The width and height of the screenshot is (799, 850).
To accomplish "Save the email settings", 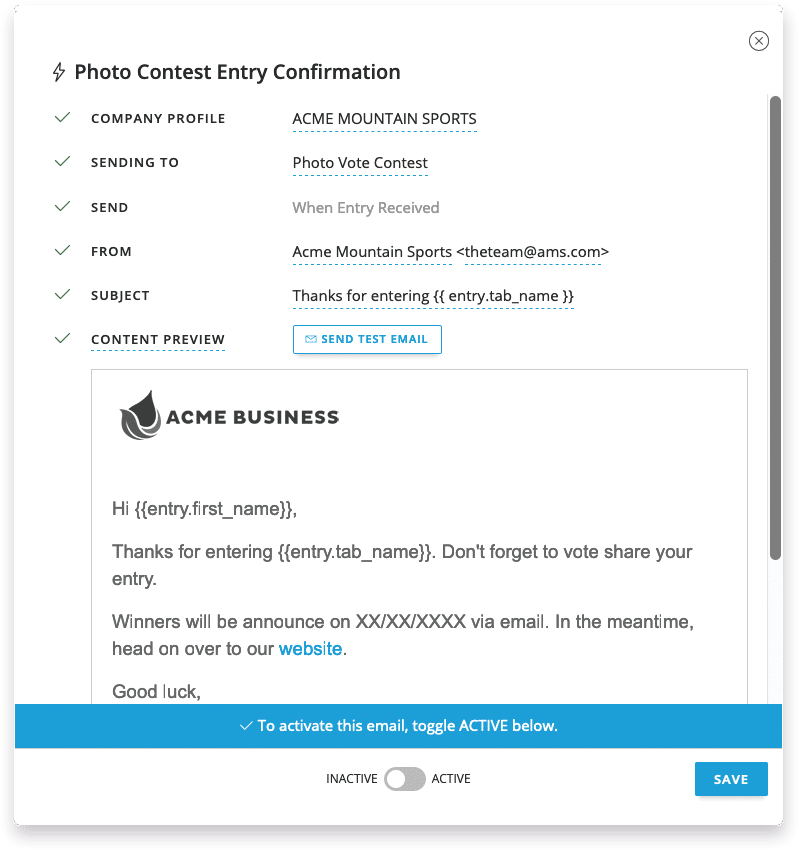I will coord(731,779).
